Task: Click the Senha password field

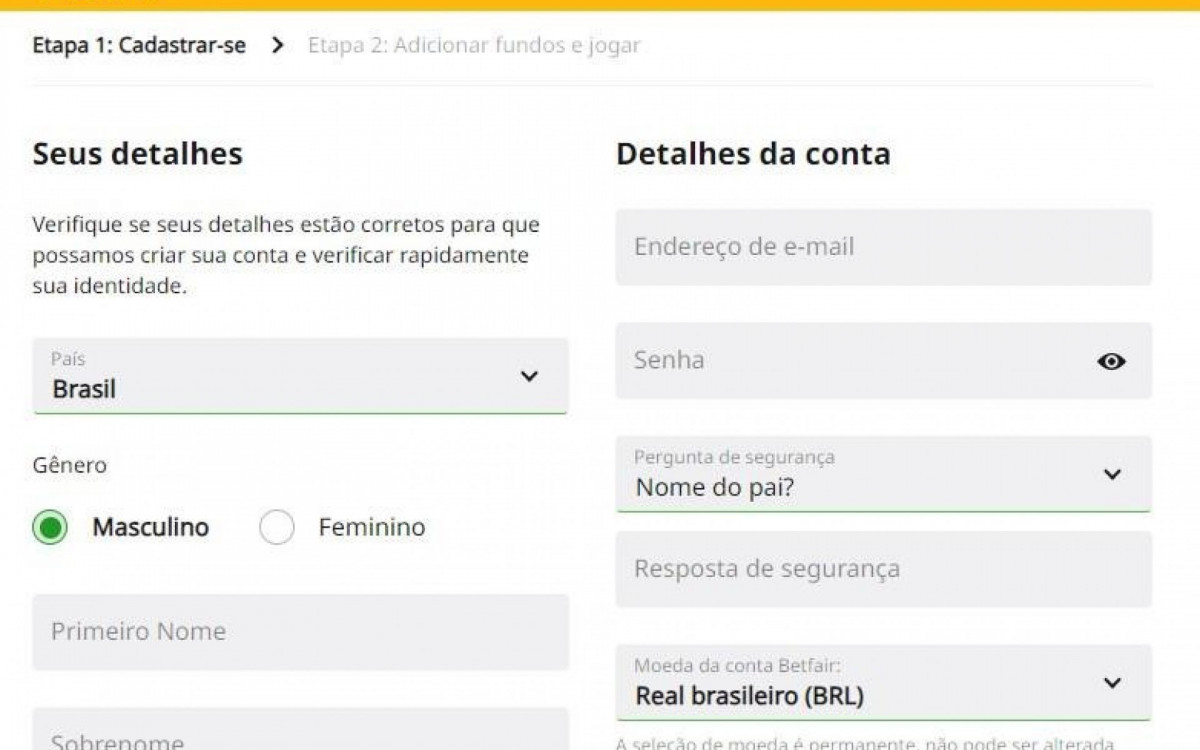Action: pyautogui.click(x=860, y=362)
